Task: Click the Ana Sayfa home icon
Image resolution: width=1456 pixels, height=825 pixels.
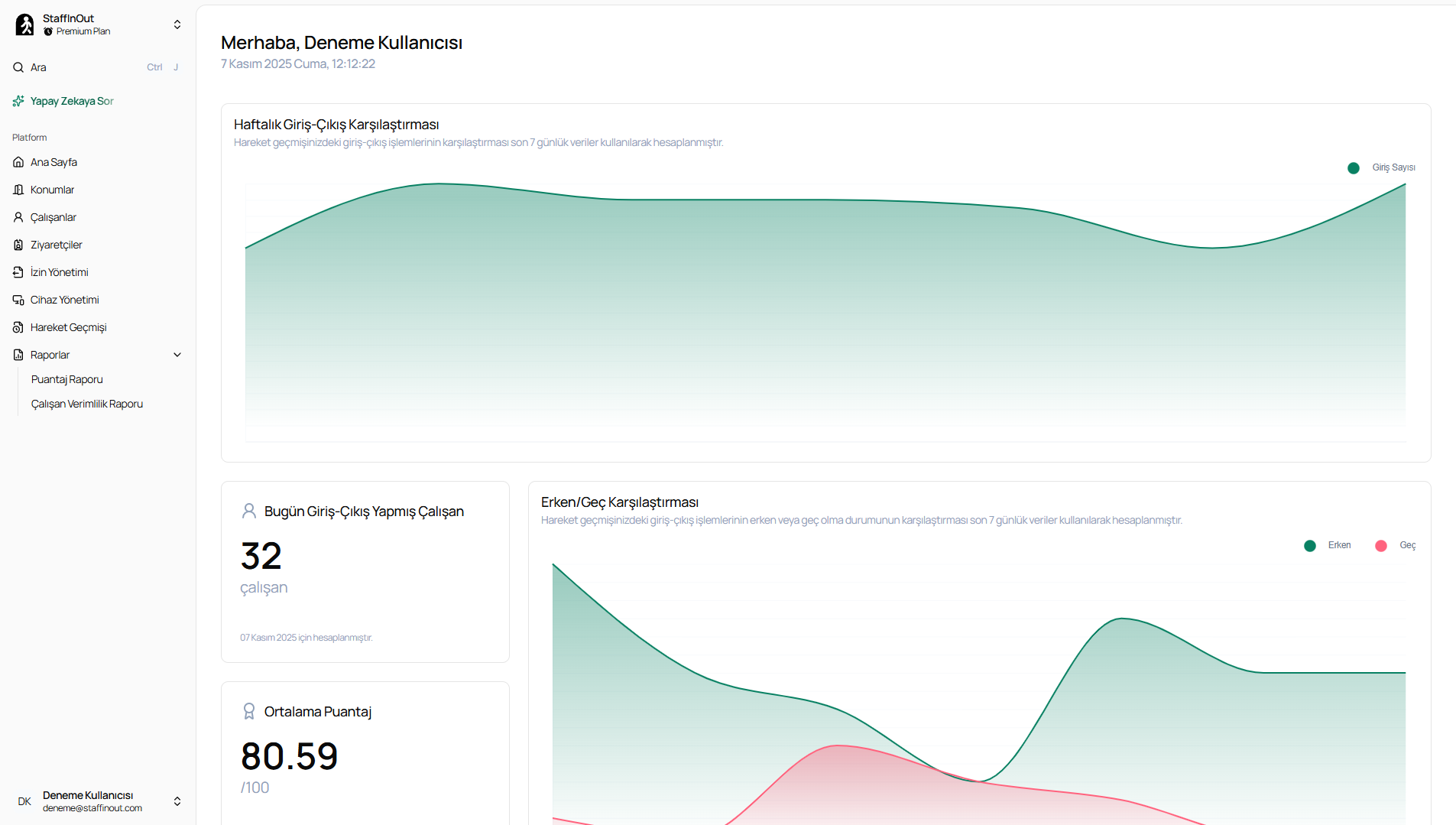Action: click(x=18, y=162)
